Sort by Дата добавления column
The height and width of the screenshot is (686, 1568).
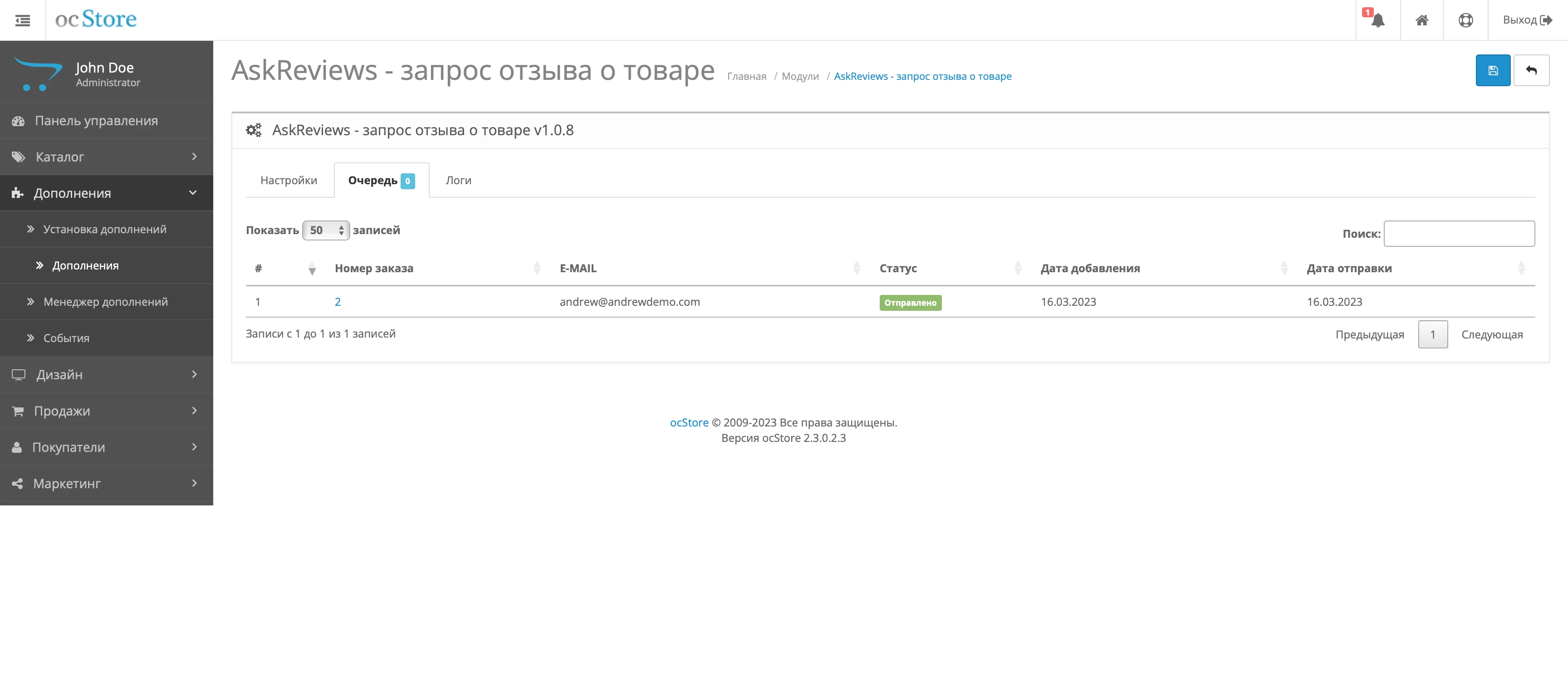(1165, 269)
